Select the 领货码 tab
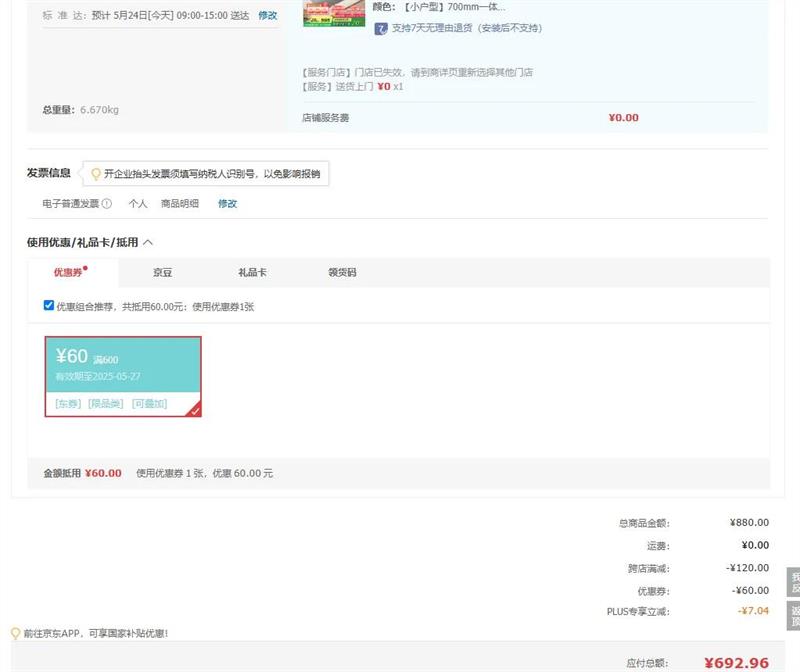The height and width of the screenshot is (672, 800). coord(342,272)
